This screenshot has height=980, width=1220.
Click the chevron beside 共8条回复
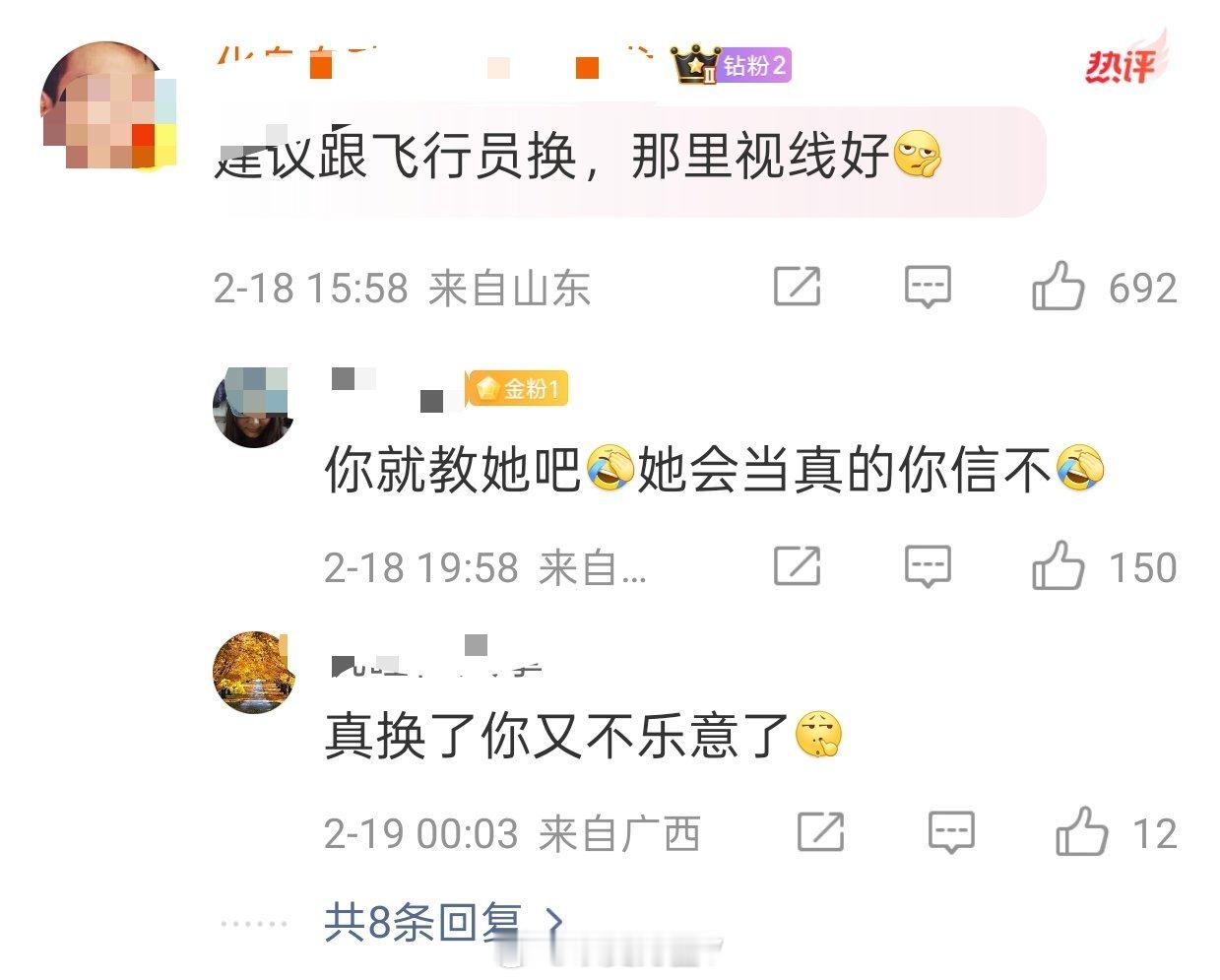[554, 923]
